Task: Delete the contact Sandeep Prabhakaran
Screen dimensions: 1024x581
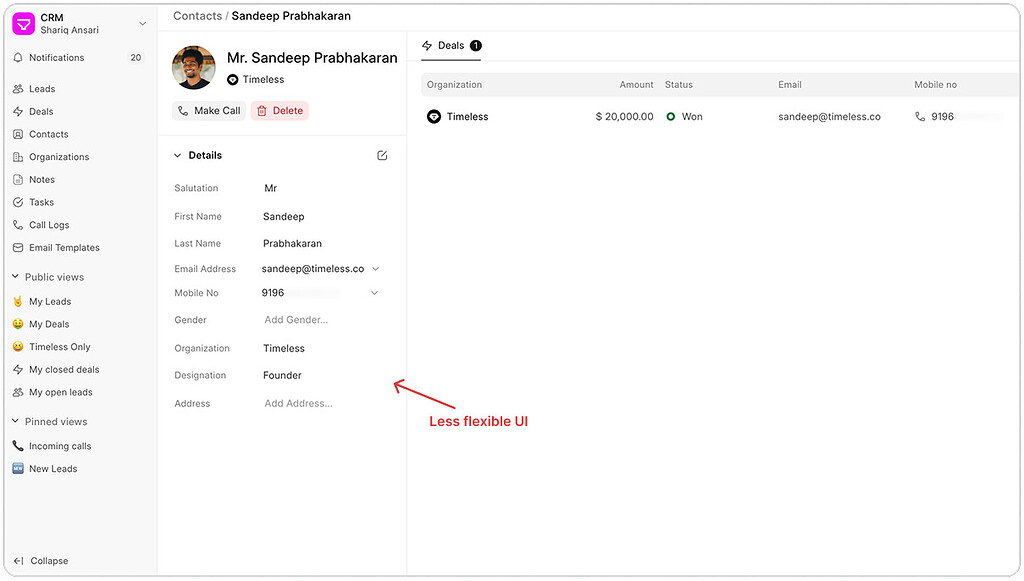Action: [279, 110]
